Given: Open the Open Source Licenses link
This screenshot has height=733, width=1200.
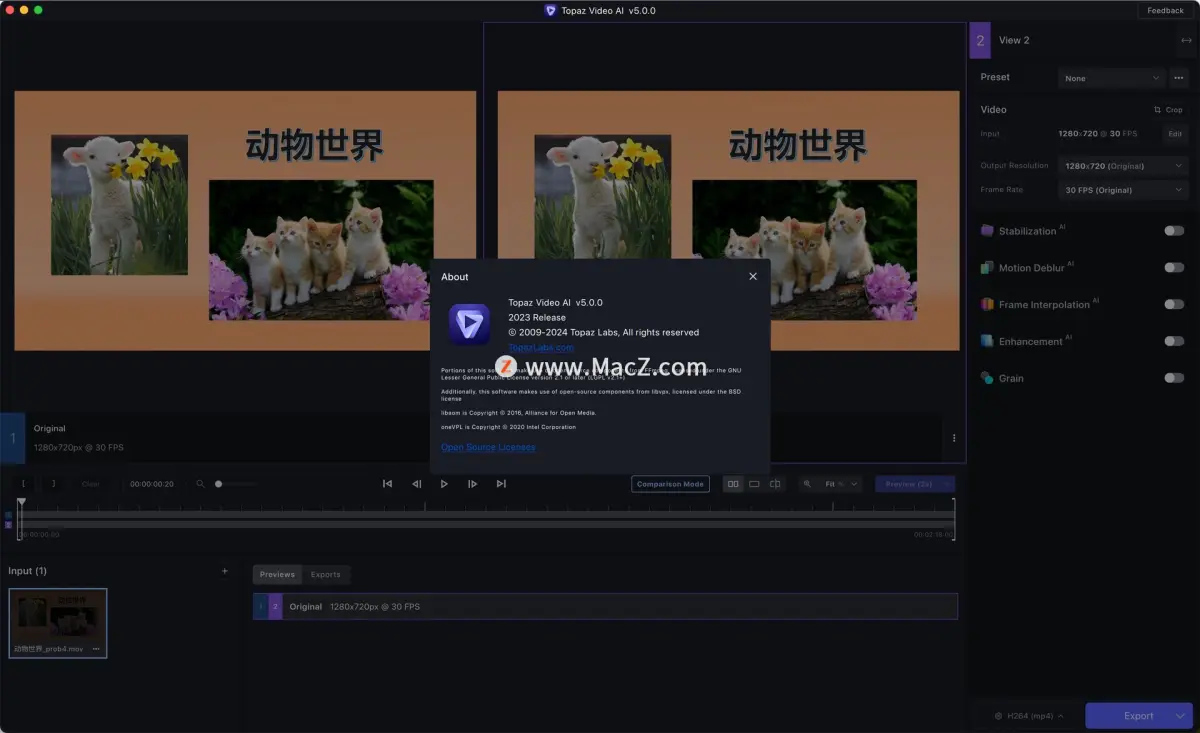Looking at the screenshot, I should tap(488, 447).
